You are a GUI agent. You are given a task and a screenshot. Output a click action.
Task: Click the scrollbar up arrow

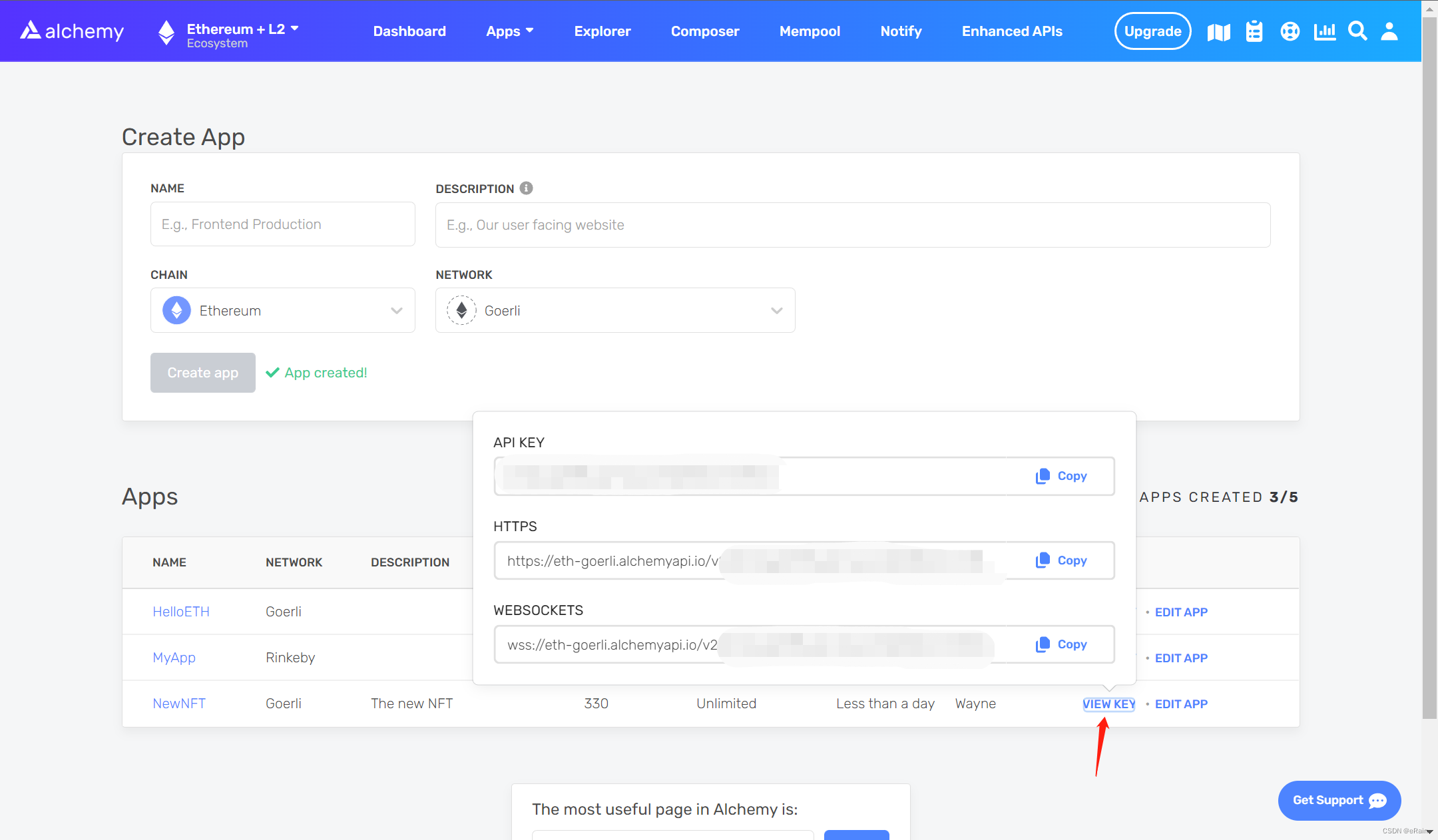(1429, 8)
